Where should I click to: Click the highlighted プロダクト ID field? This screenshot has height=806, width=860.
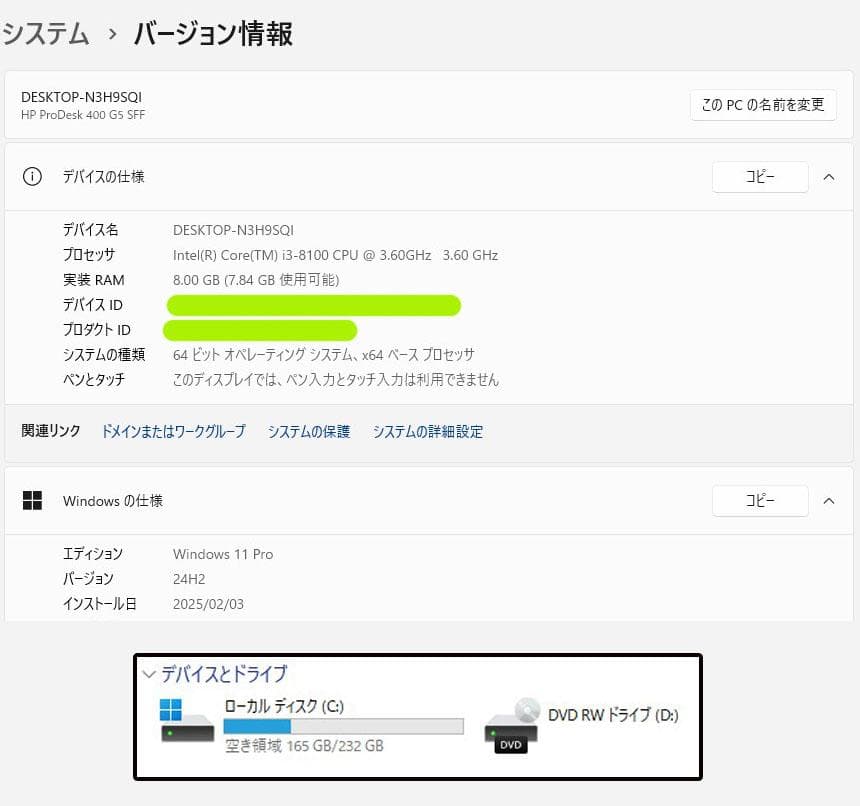[x=260, y=329]
